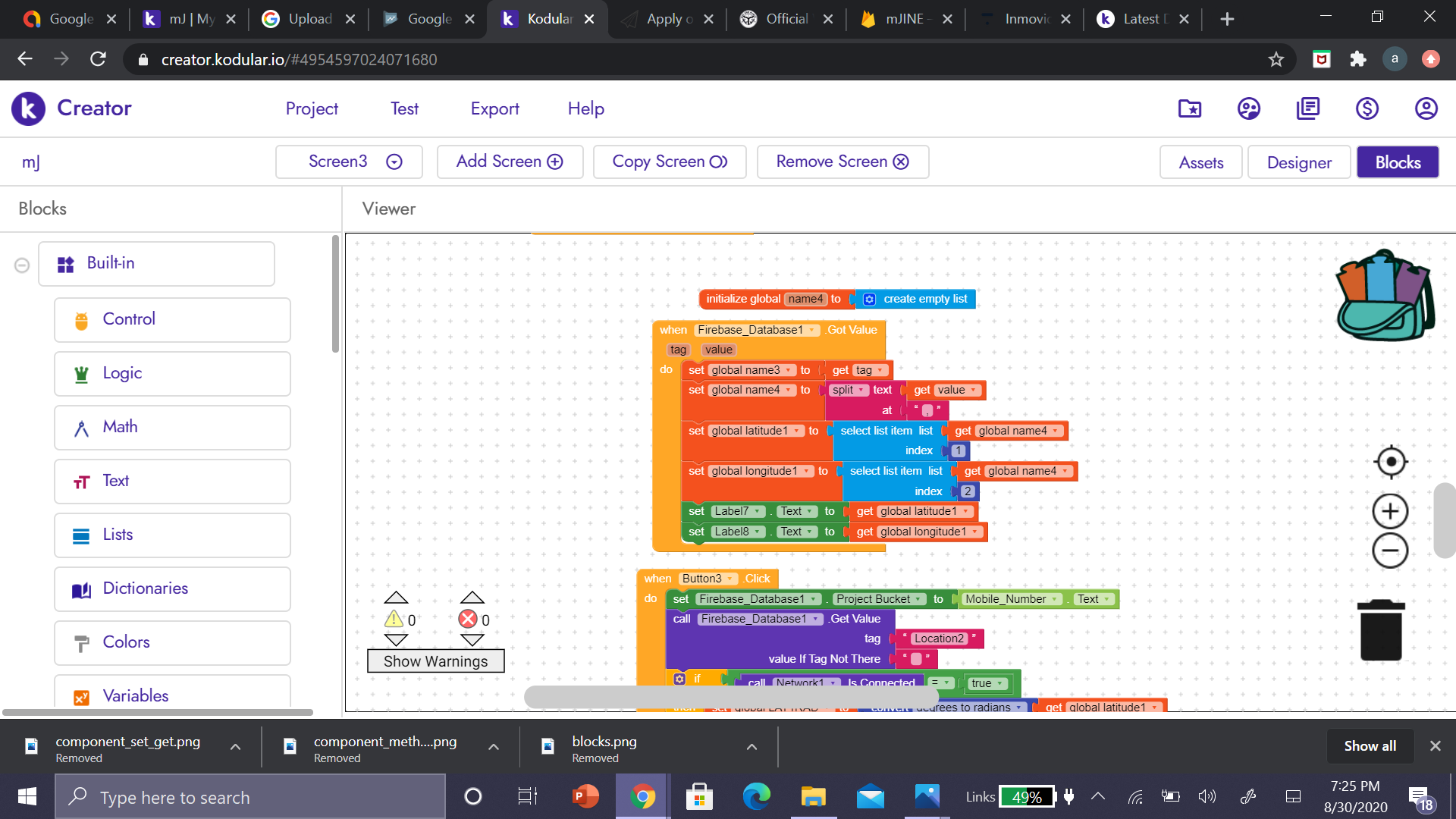
Task: Center the workspace with crosshair icon
Action: point(1391,462)
